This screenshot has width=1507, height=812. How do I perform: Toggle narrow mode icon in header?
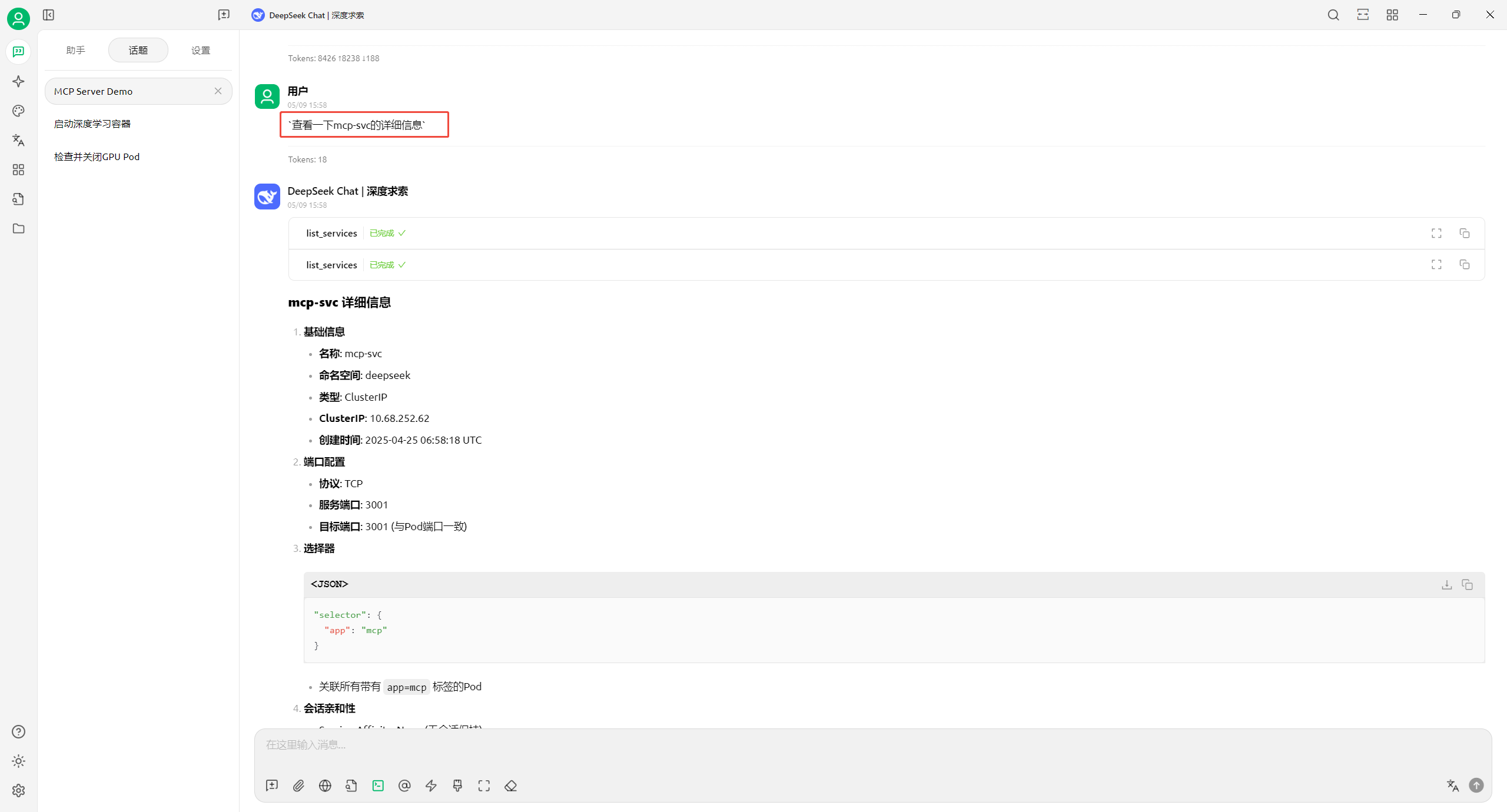1363,15
